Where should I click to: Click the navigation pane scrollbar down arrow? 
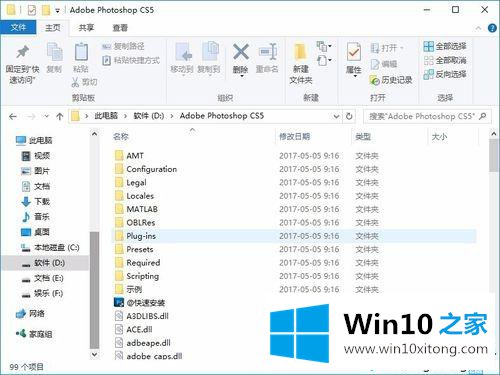(x=95, y=354)
